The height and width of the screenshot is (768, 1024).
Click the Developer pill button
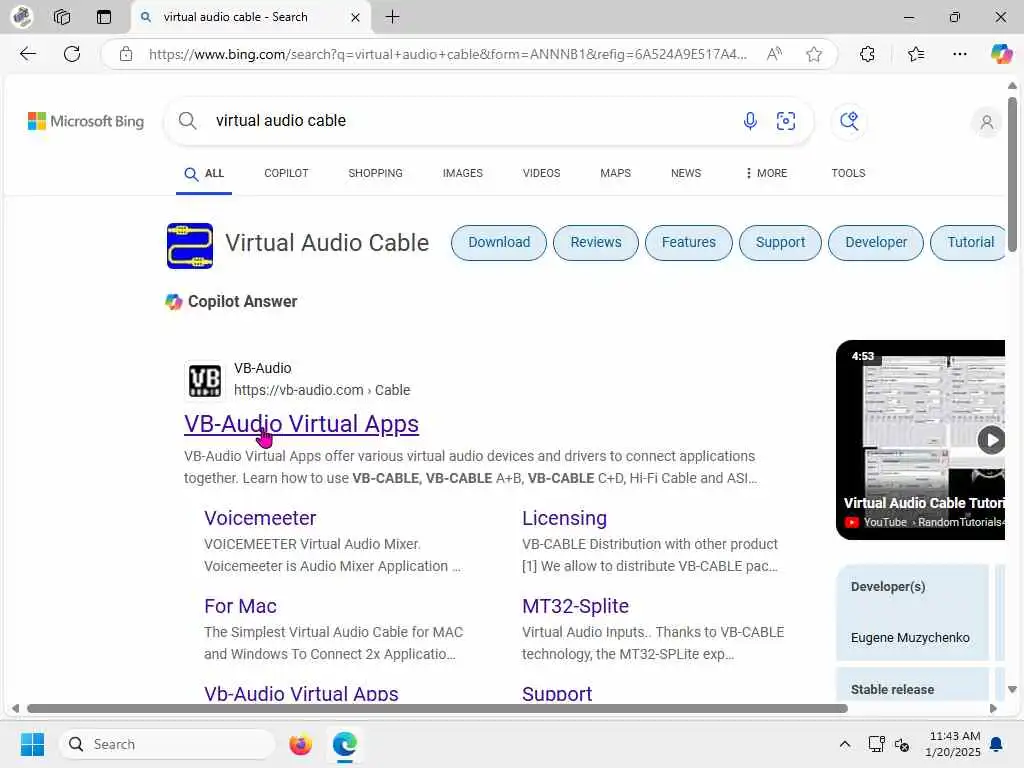click(x=876, y=242)
